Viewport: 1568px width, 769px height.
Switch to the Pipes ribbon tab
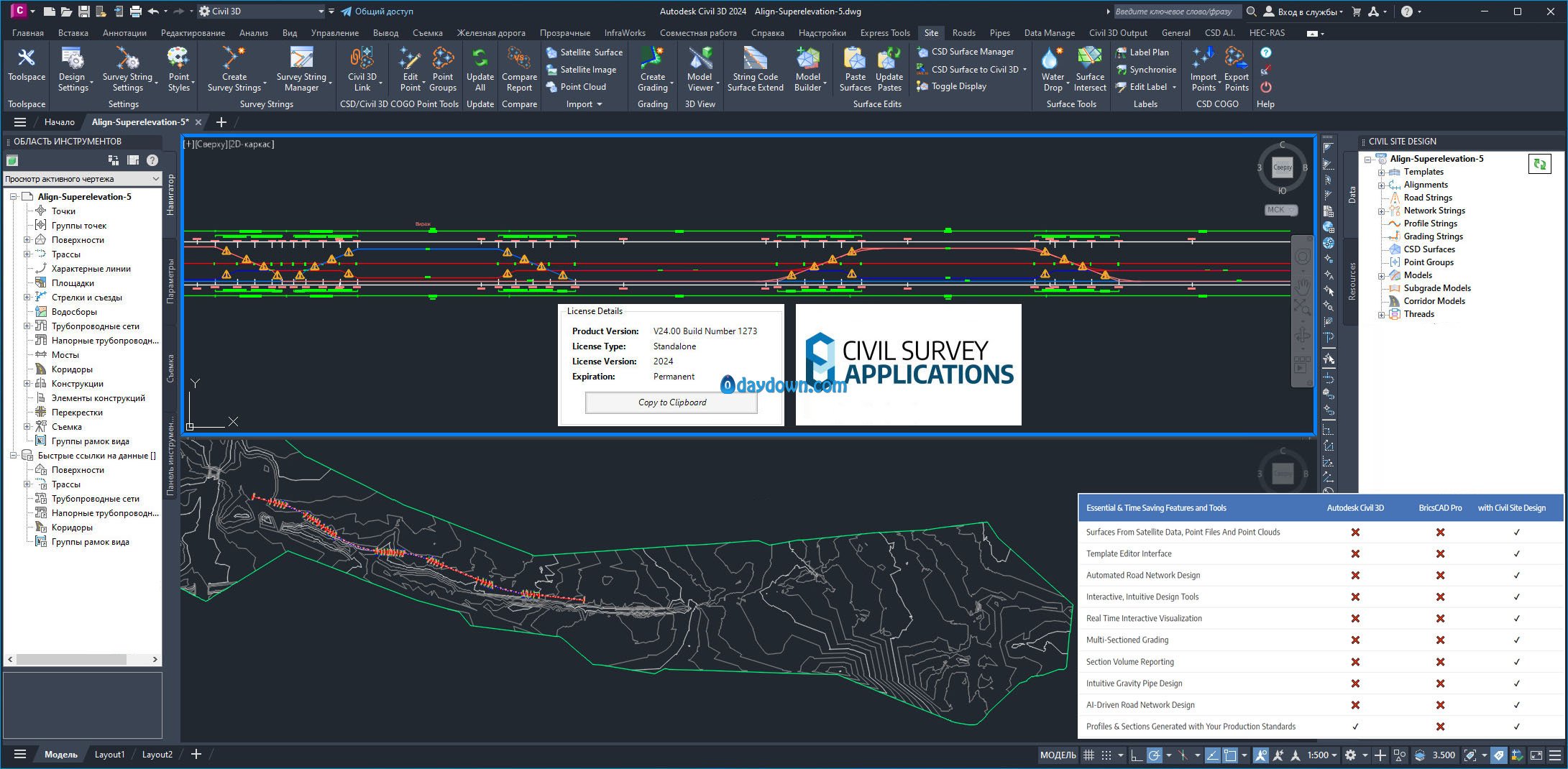(999, 33)
